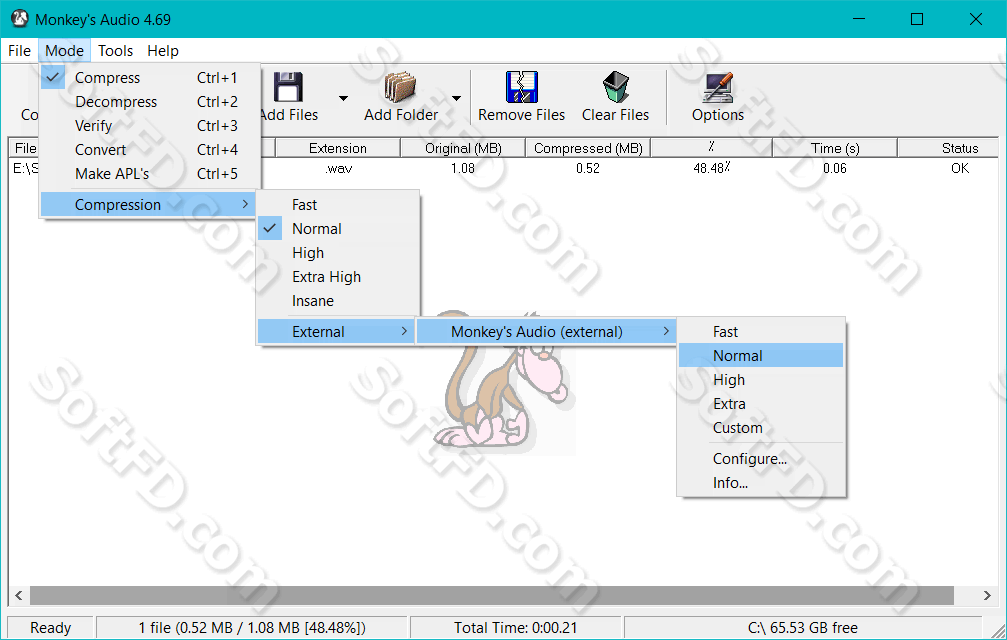Click Total Time: 0:00.21 in status bar
The width and height of the screenshot is (1007, 640).
(x=516, y=628)
